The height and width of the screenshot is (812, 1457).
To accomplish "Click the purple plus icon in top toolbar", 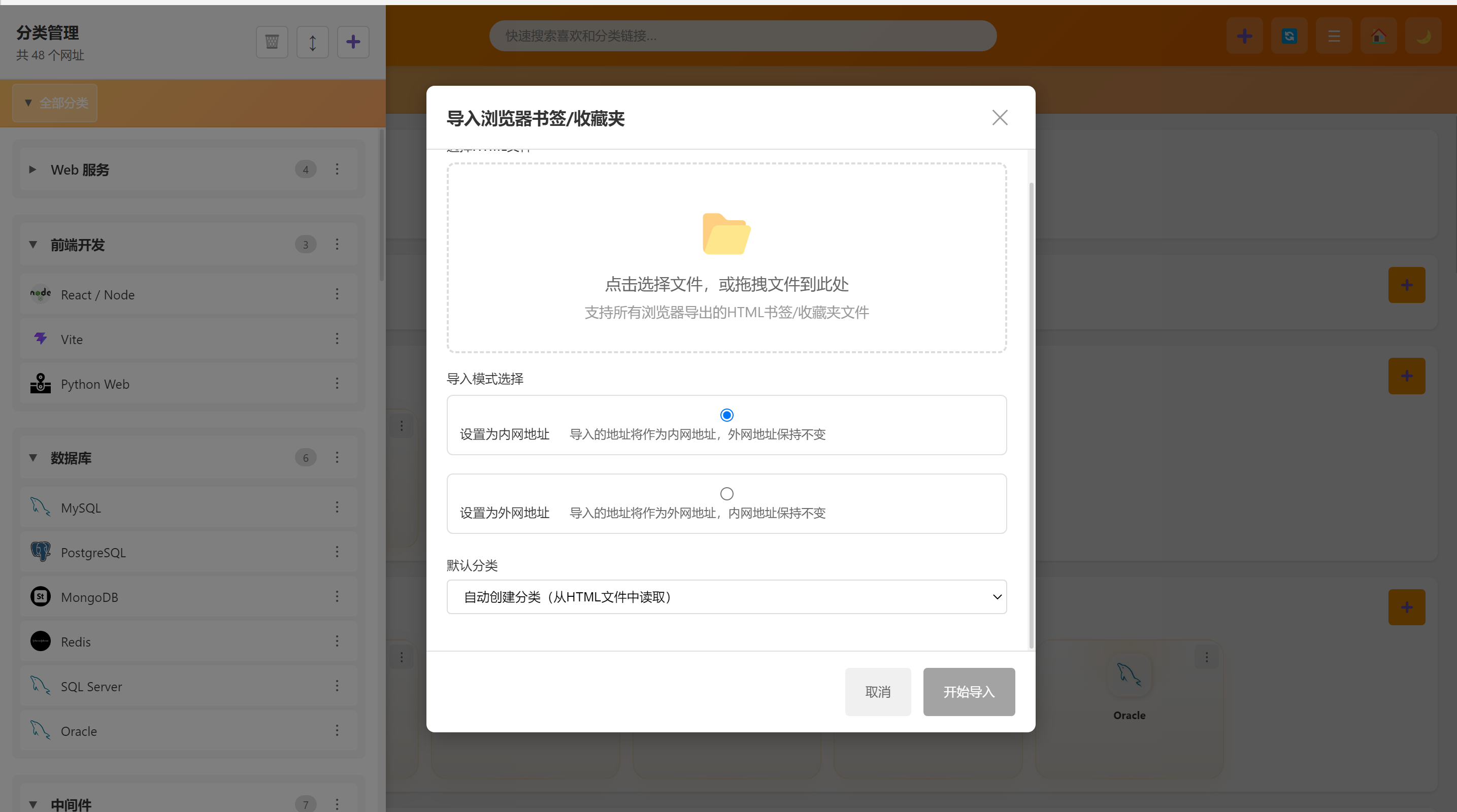I will point(1244,36).
